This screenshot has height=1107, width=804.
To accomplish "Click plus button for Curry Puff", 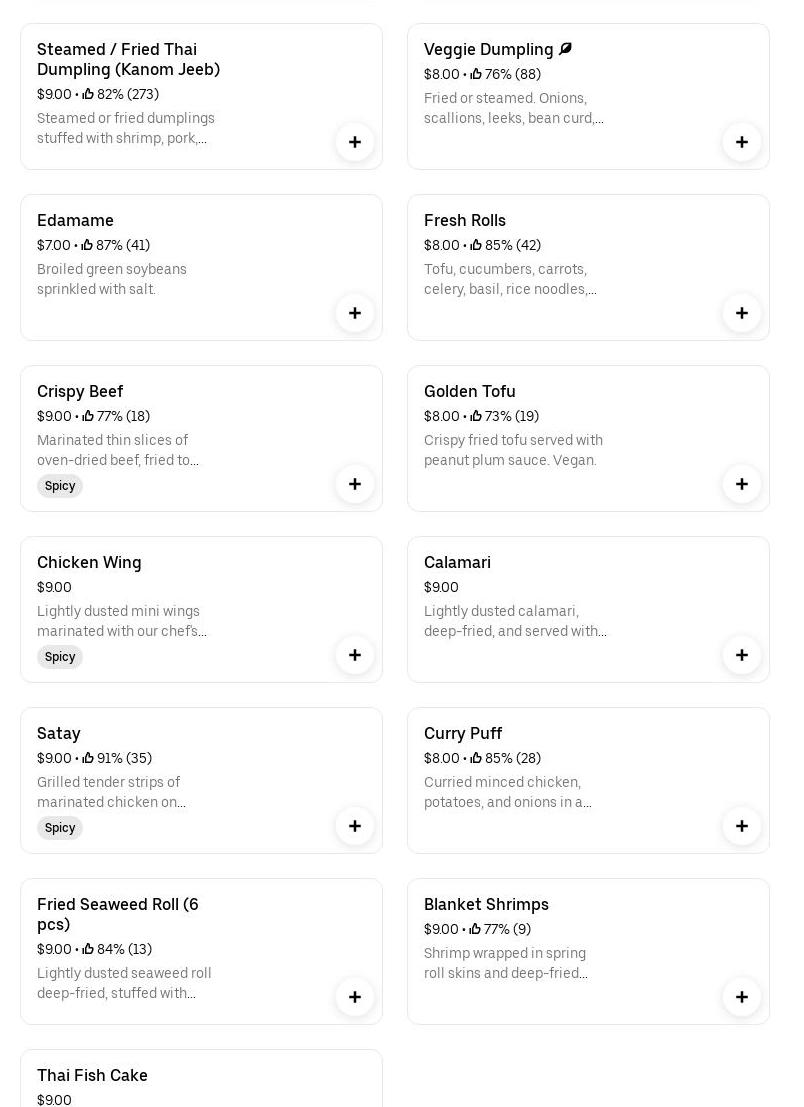I will pos(742,826).
